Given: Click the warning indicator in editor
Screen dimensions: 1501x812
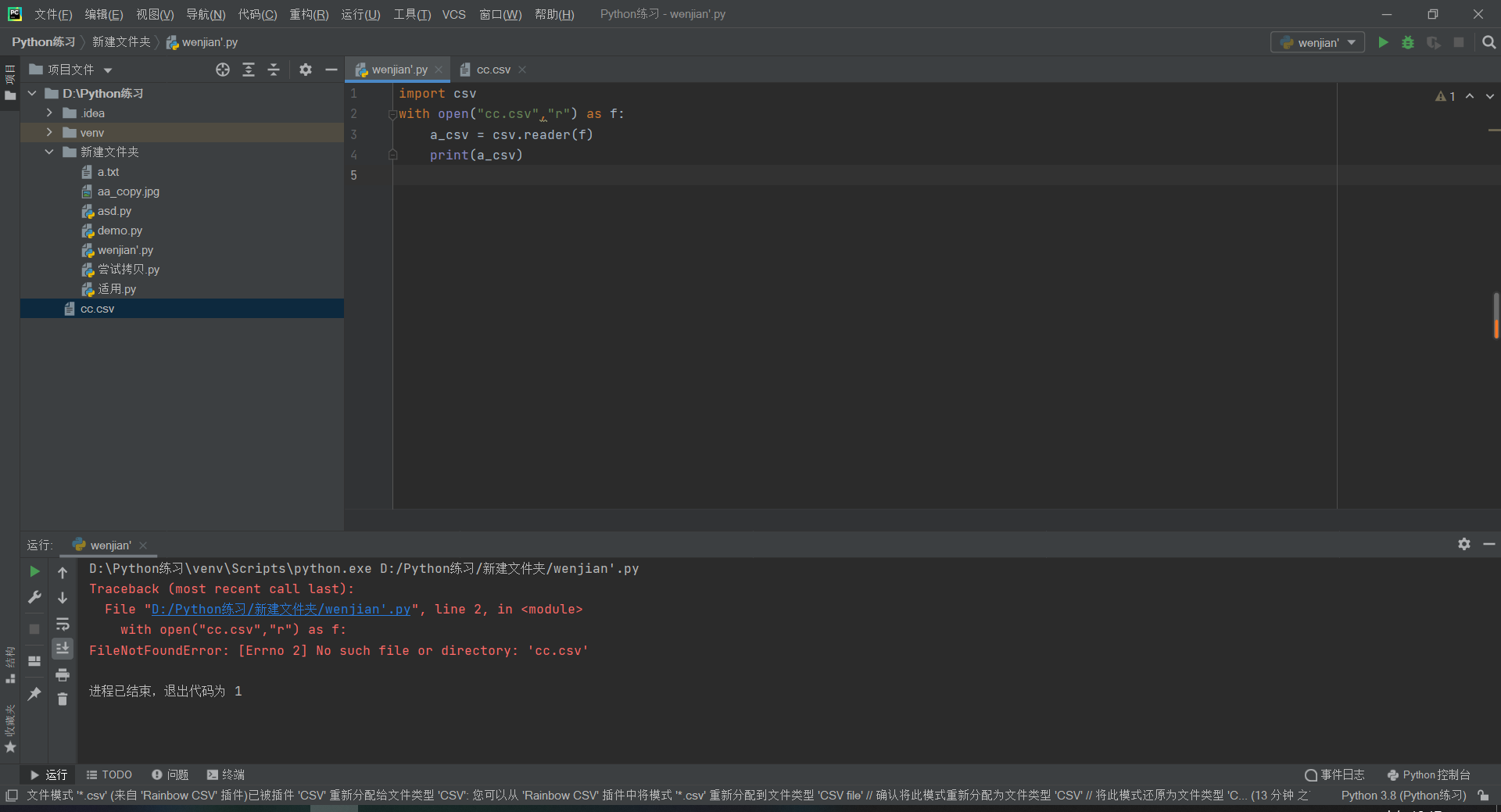Looking at the screenshot, I should [1445, 96].
